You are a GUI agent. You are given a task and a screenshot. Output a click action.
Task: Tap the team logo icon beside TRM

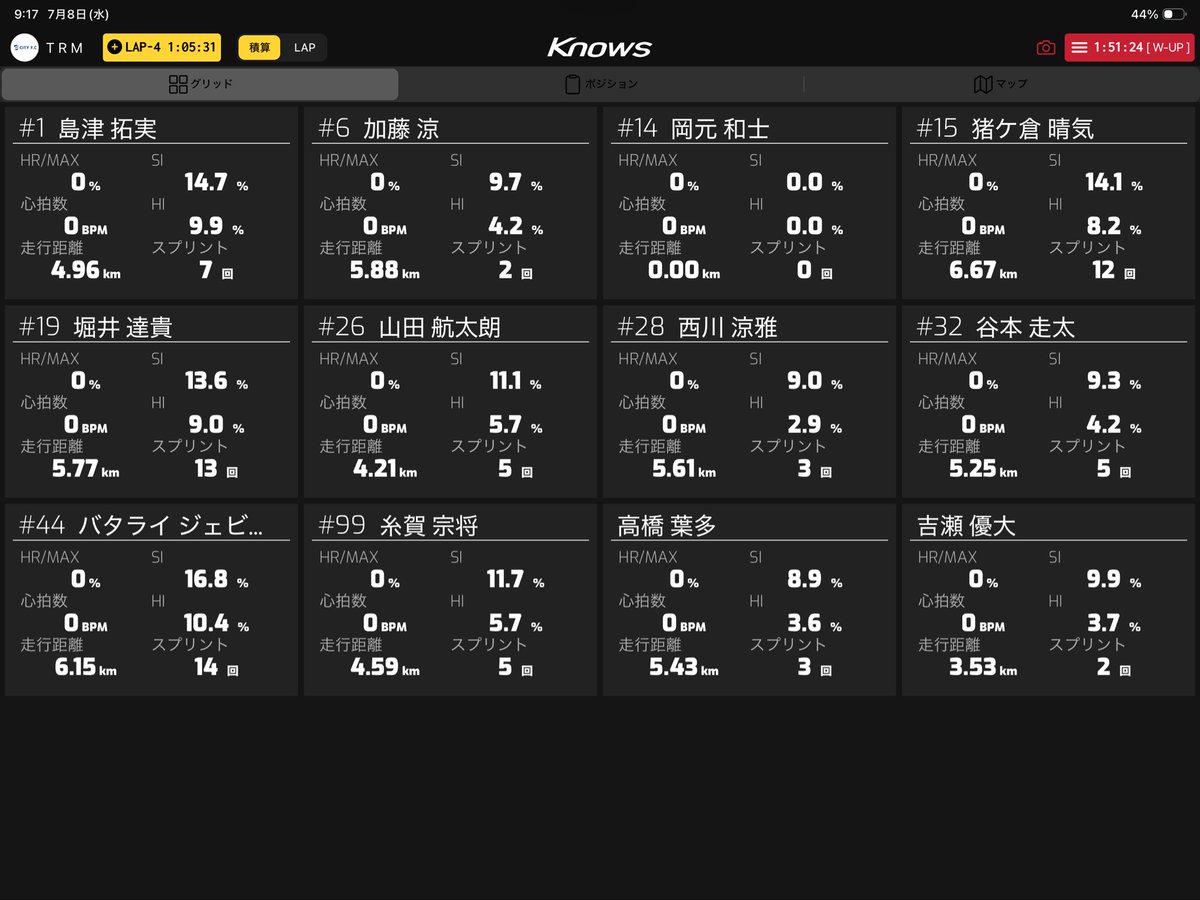click(24, 47)
